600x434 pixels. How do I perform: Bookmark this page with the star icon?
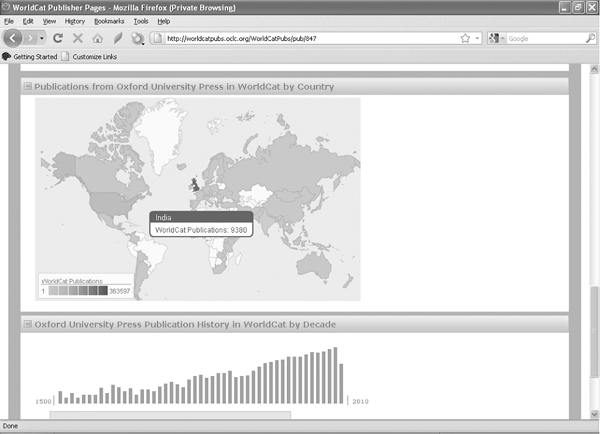coord(465,38)
